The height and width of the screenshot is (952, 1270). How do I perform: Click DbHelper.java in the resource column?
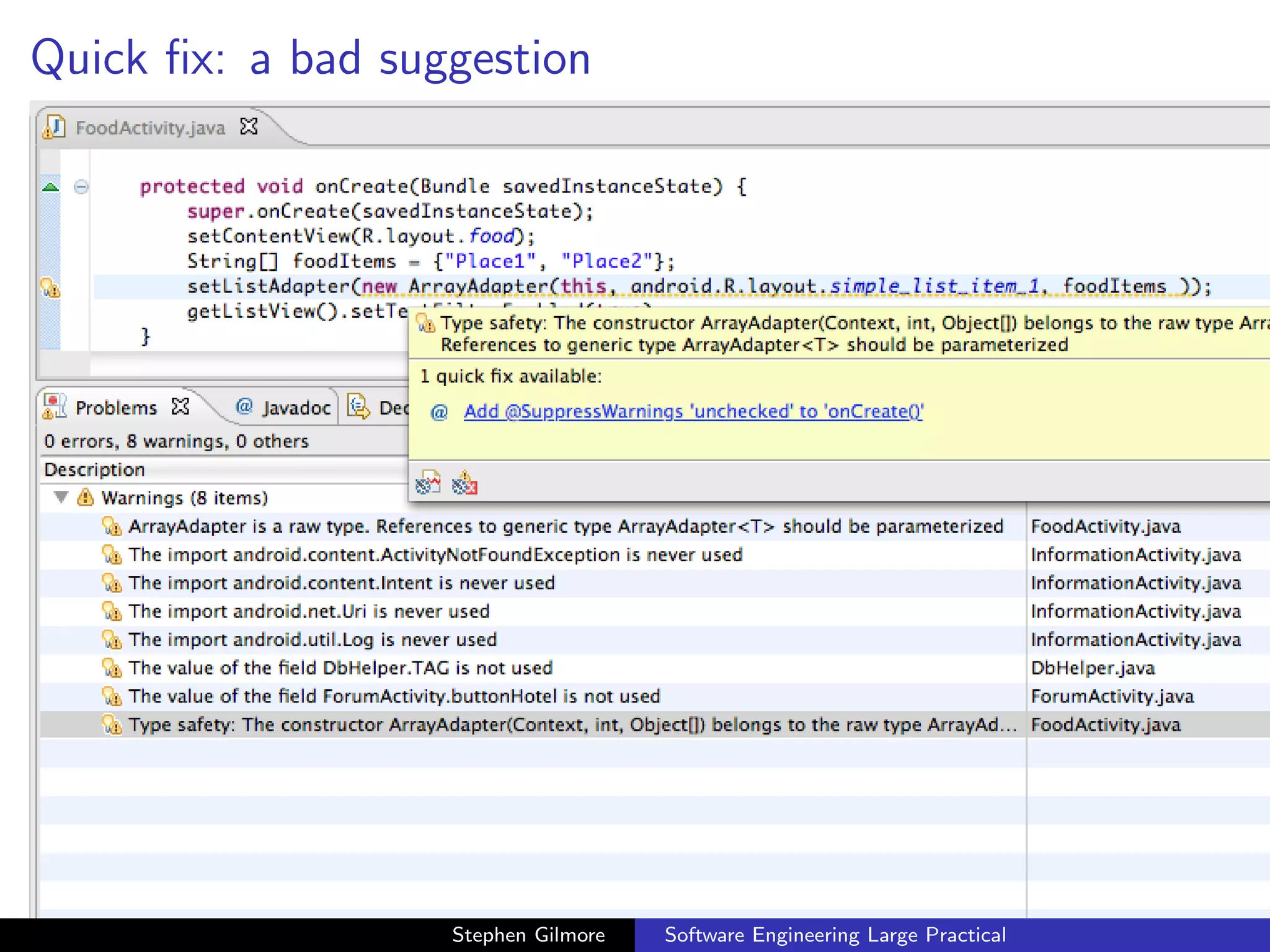pos(1093,668)
